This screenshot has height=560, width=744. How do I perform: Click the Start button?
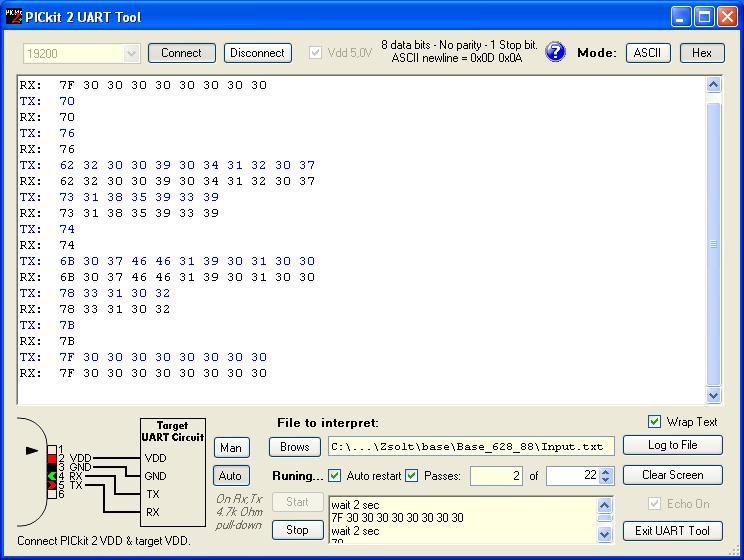coord(298,502)
